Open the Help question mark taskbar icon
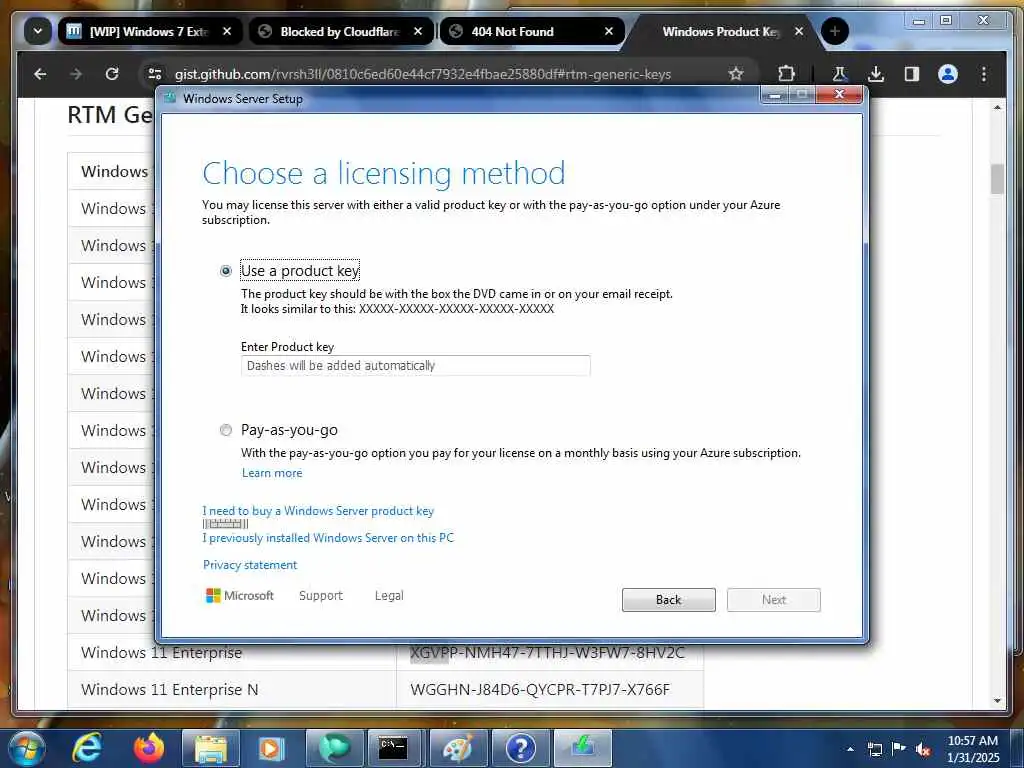The height and width of the screenshot is (768, 1024). pyautogui.click(x=520, y=748)
